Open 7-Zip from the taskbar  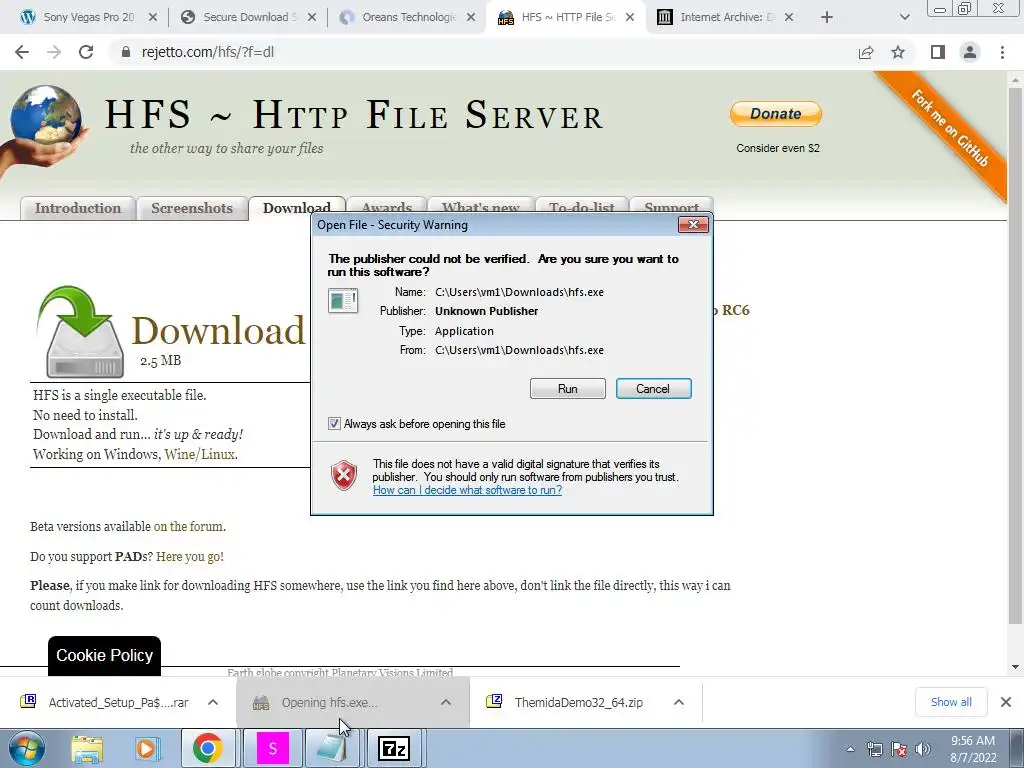coord(394,748)
